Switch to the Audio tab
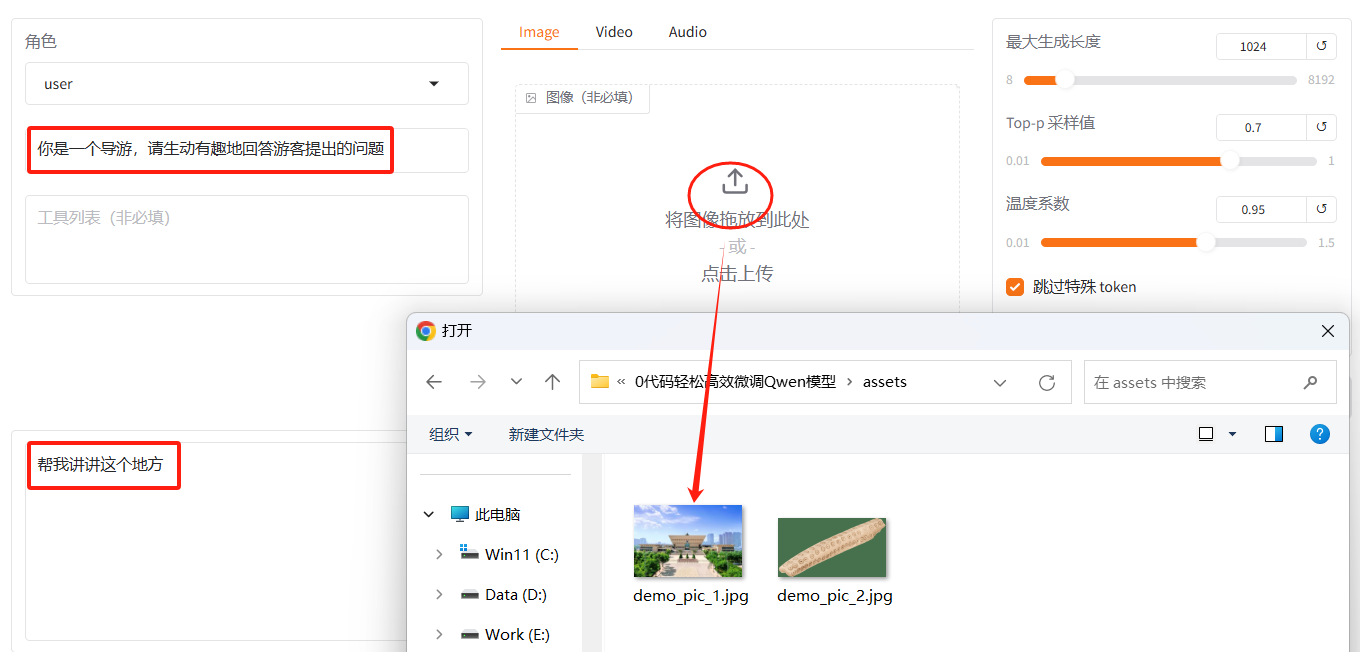Viewport: 1360px width, 652px height. 688,32
